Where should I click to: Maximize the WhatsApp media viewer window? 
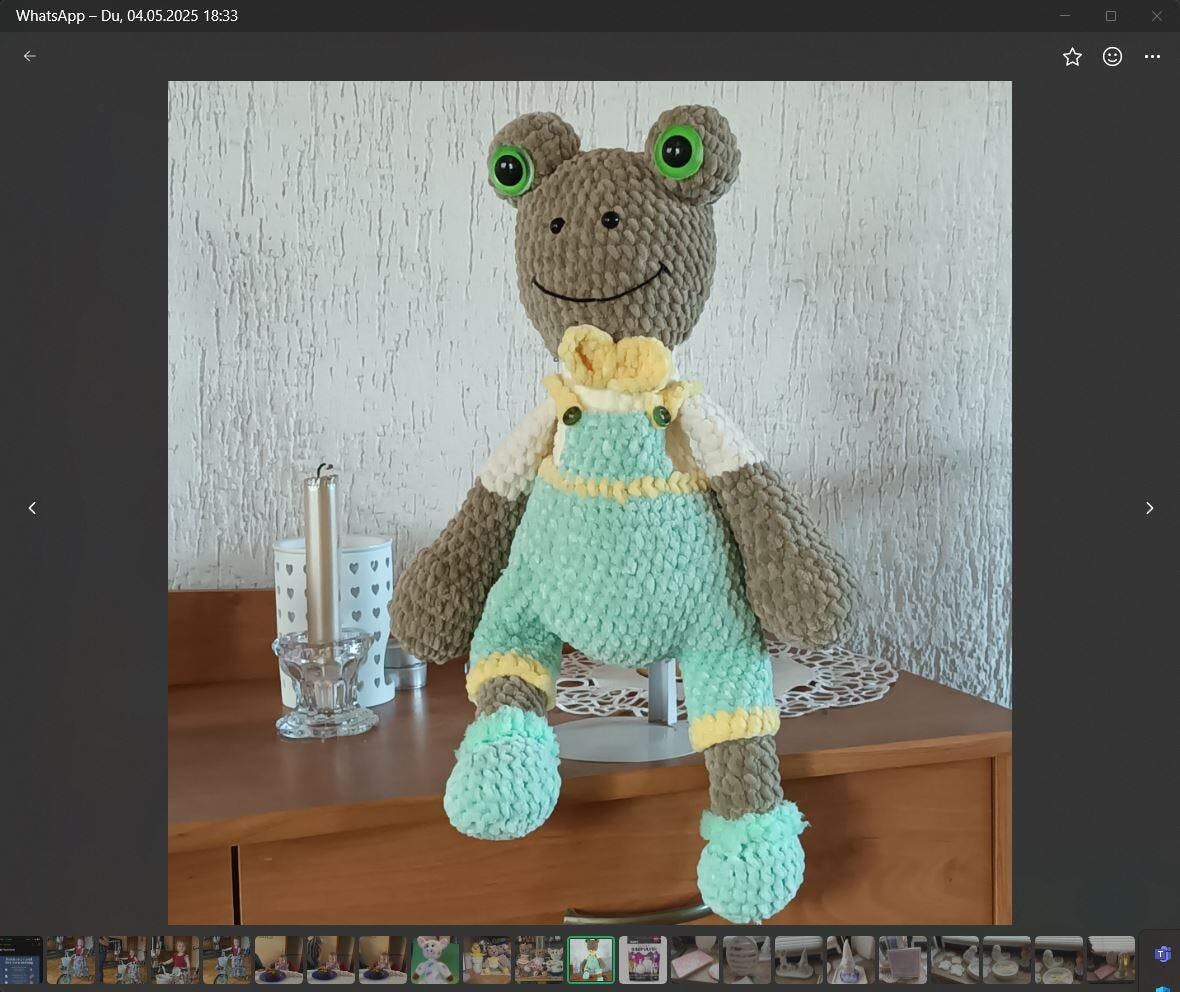[x=1111, y=16]
